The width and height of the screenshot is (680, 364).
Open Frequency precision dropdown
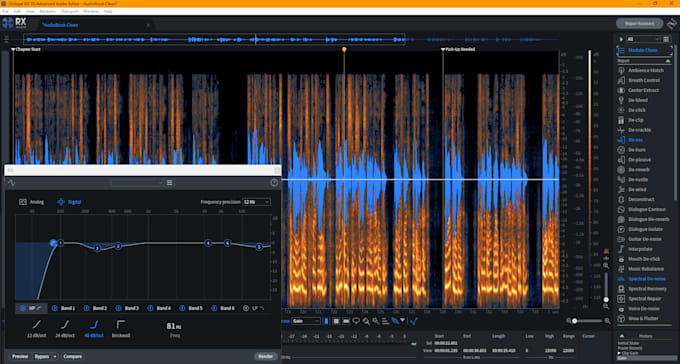tap(256, 202)
